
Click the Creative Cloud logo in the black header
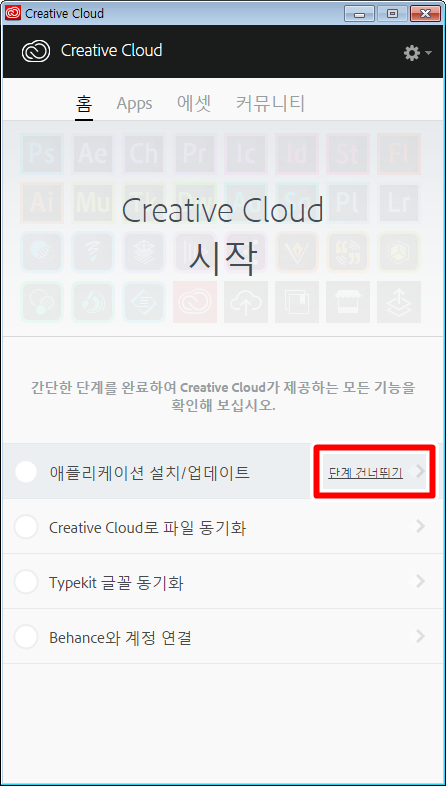36,51
